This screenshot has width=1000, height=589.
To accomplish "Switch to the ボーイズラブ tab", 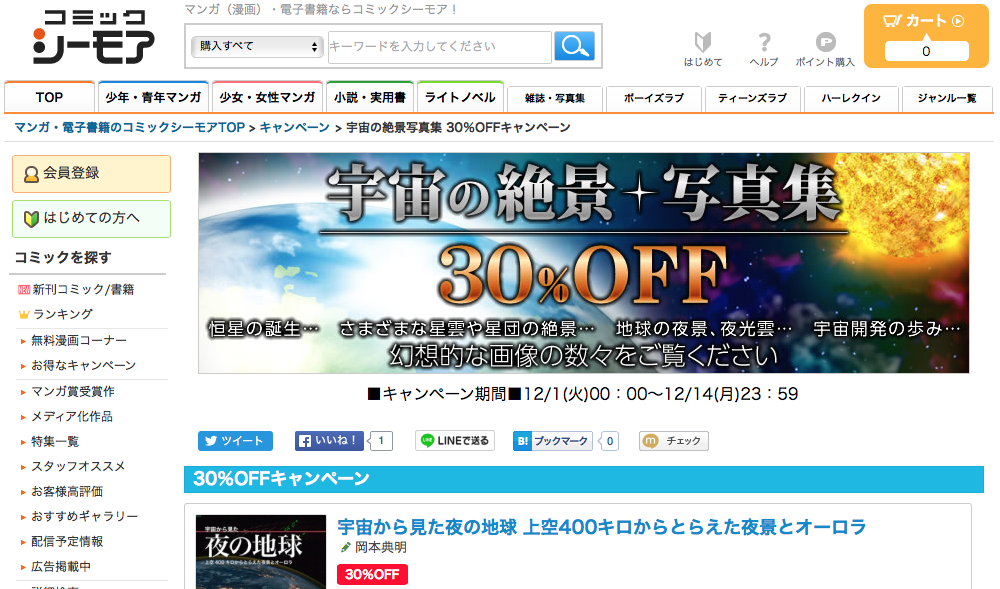I will tap(654, 98).
